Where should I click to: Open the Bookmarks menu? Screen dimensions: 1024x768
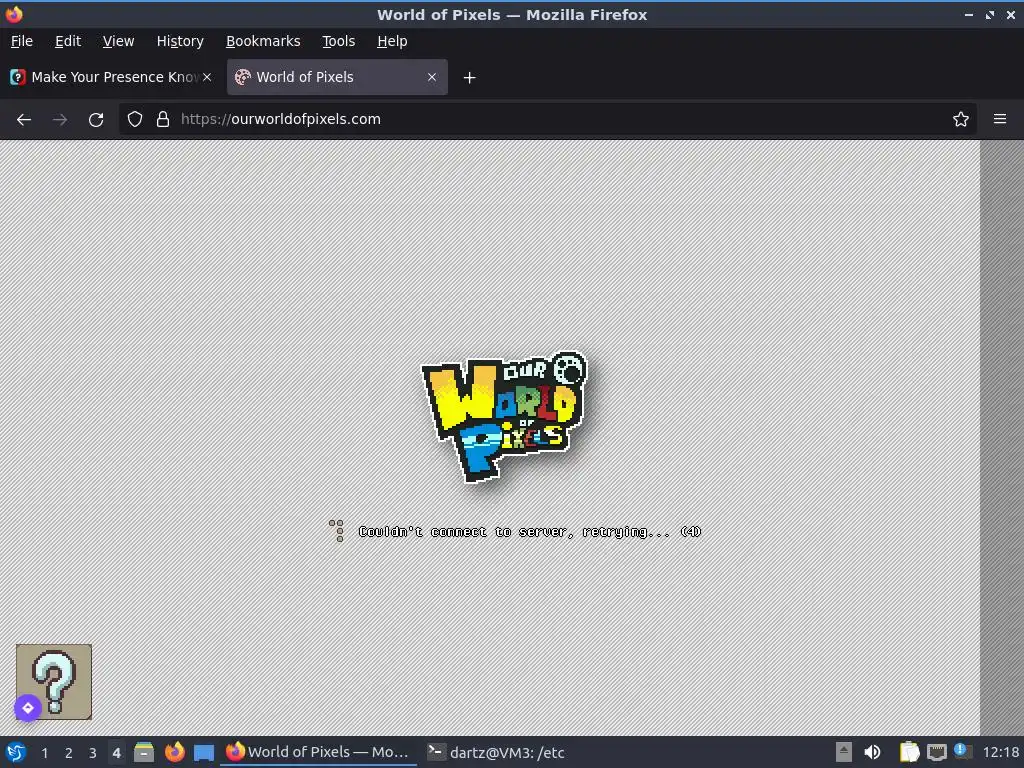tap(263, 41)
